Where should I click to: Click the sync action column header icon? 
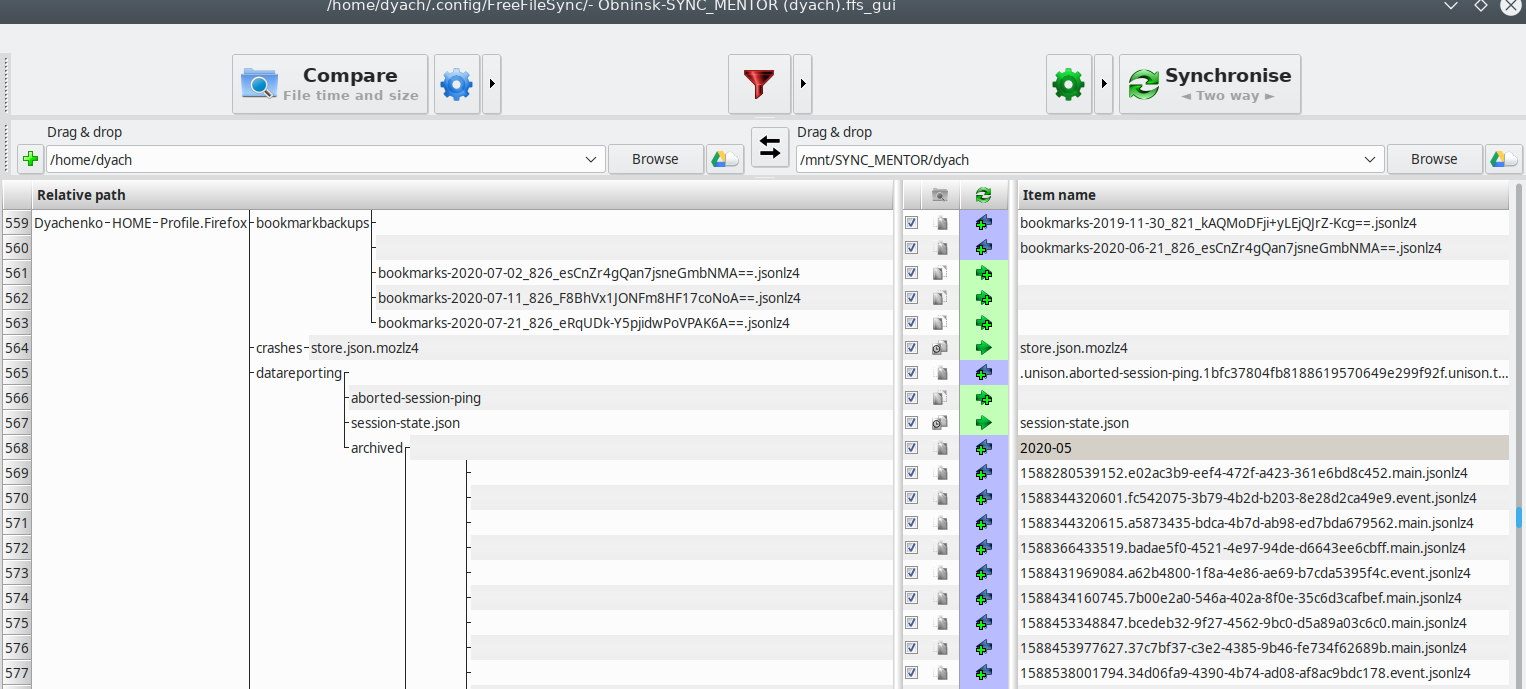pos(983,195)
